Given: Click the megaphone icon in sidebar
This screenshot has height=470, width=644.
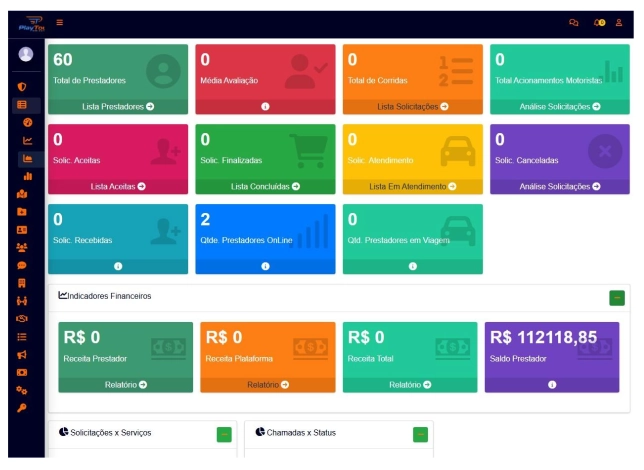Looking at the screenshot, I should tap(22, 354).
